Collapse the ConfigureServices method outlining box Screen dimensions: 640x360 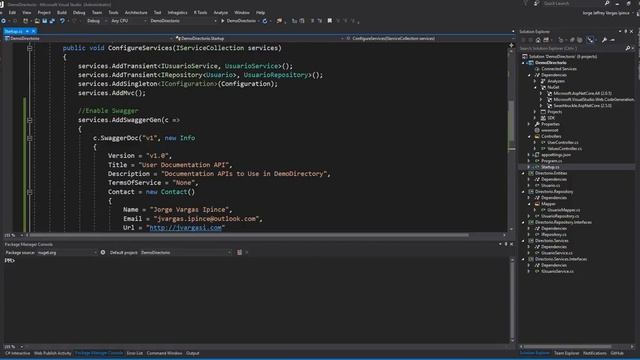[29, 48]
